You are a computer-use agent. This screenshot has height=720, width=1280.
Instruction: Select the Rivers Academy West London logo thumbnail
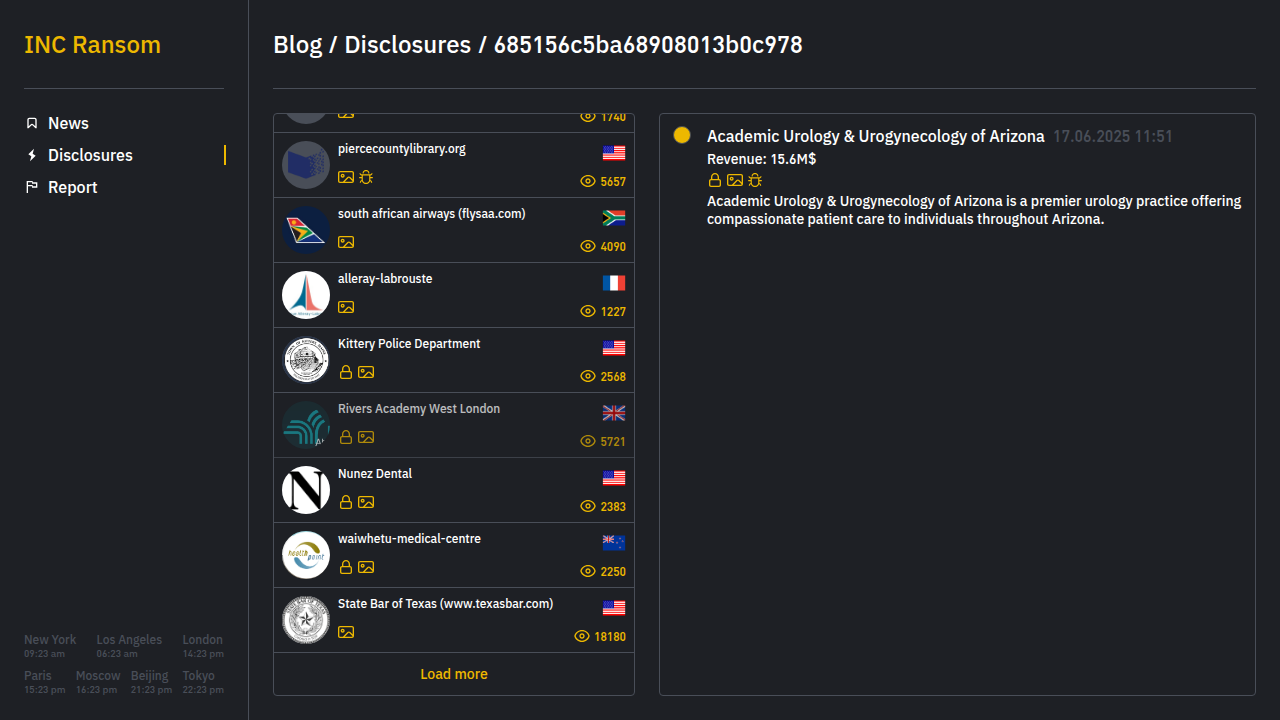tap(306, 425)
